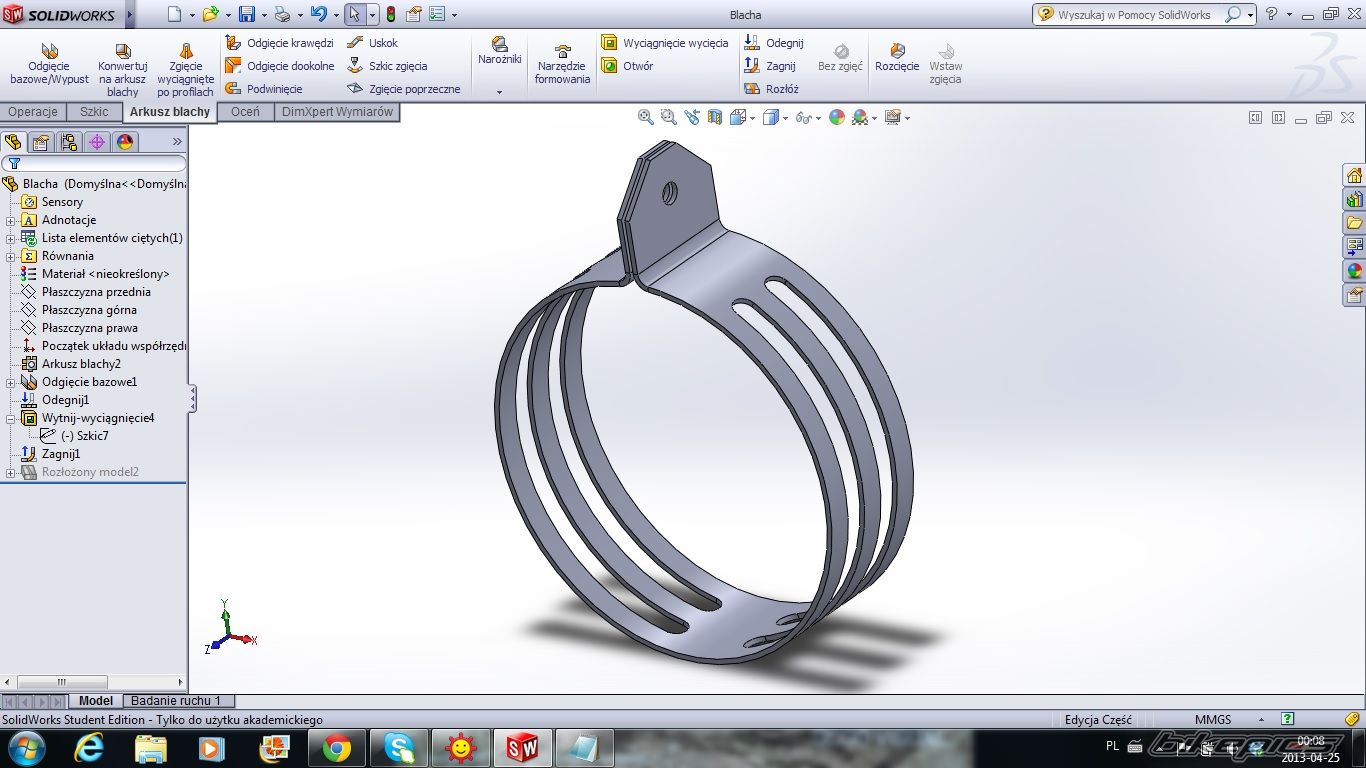The height and width of the screenshot is (768, 1366).
Task: Click the New document icon
Action: click(x=175, y=14)
